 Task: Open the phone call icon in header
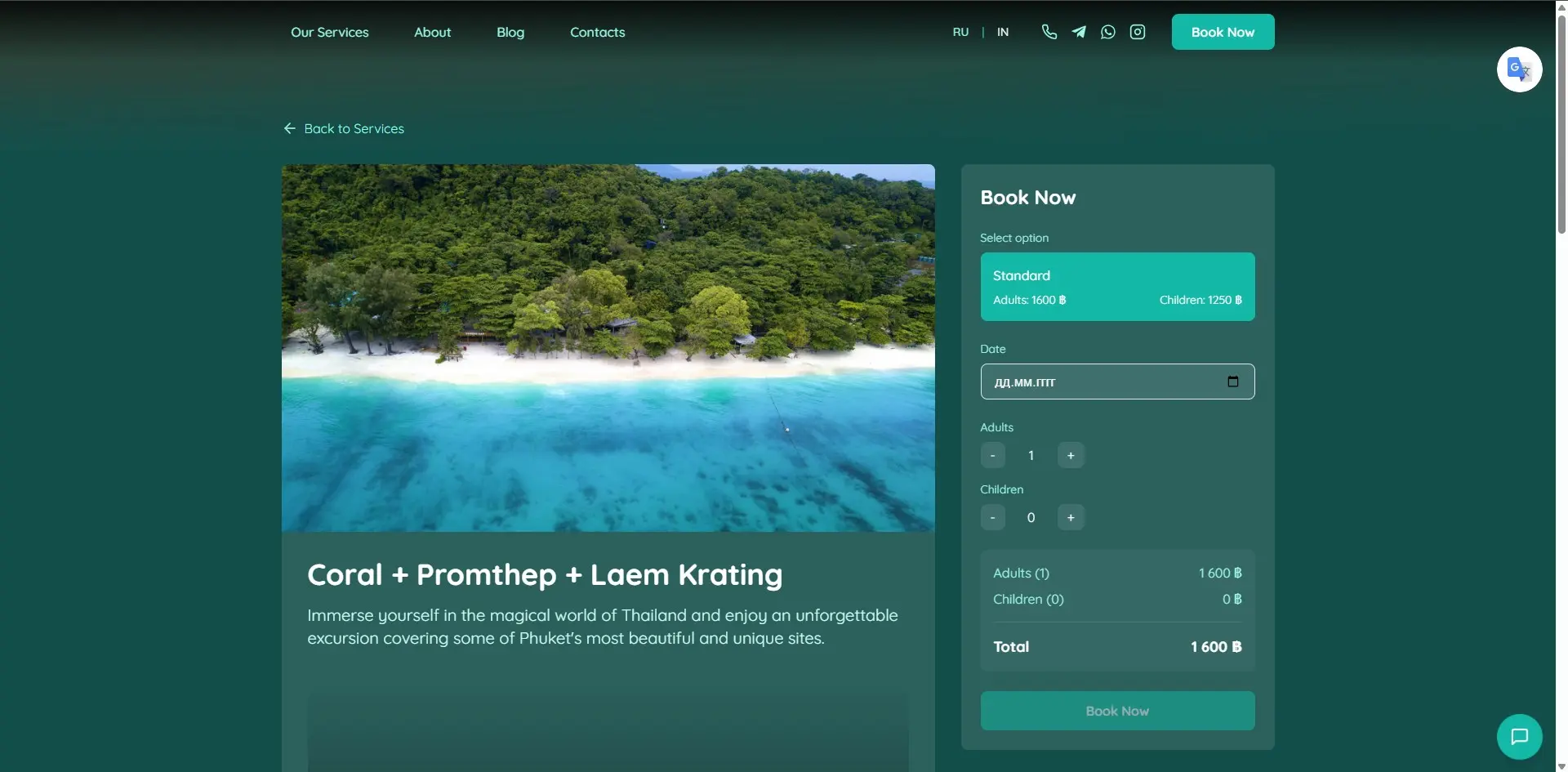coord(1049,32)
